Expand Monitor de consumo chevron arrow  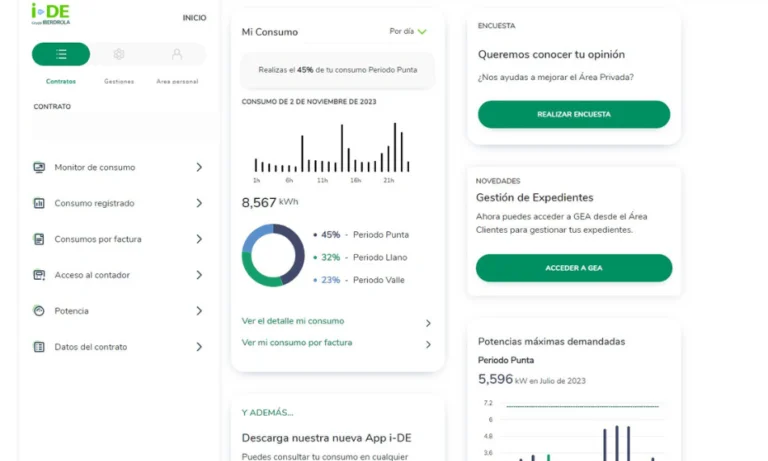point(199,168)
